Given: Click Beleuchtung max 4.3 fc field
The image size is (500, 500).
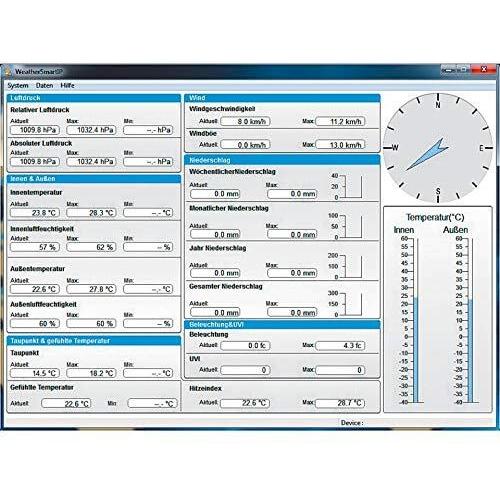Looking at the screenshot, I should (340, 346).
